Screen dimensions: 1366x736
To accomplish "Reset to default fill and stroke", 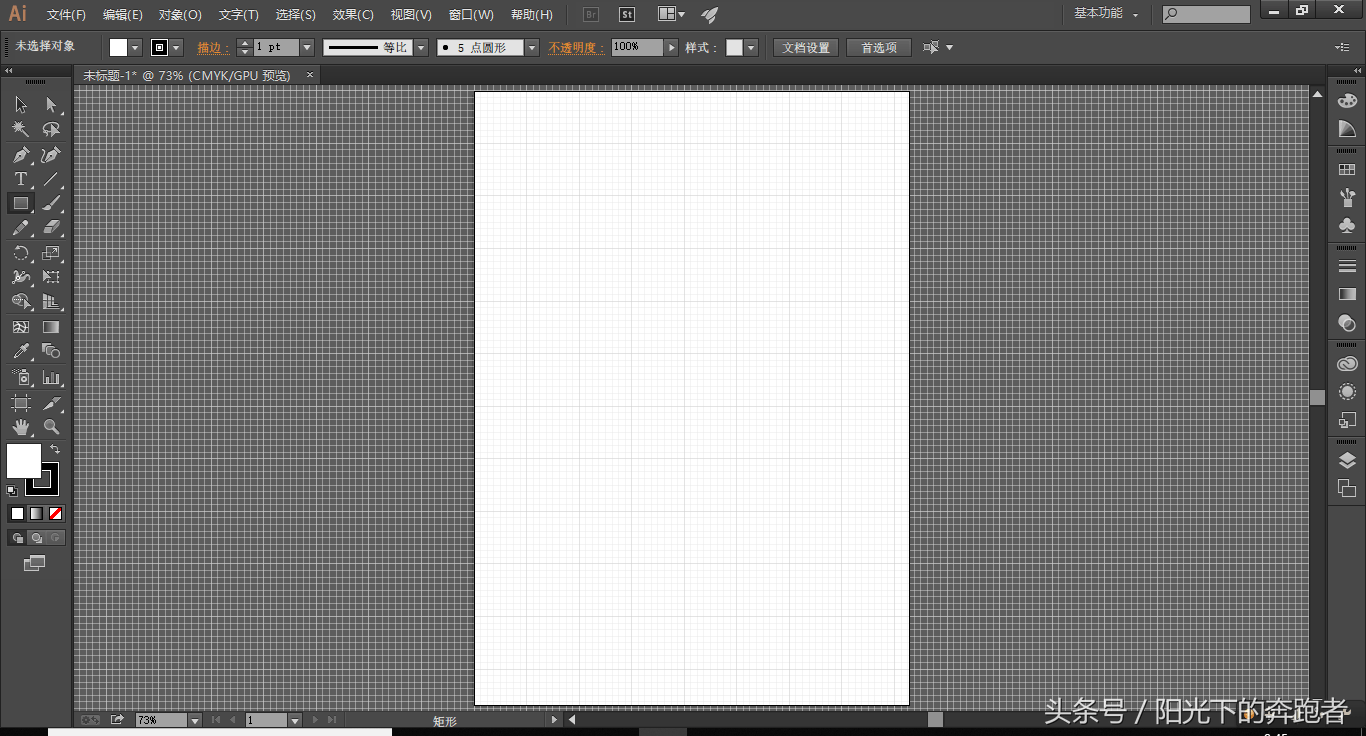I will point(12,491).
